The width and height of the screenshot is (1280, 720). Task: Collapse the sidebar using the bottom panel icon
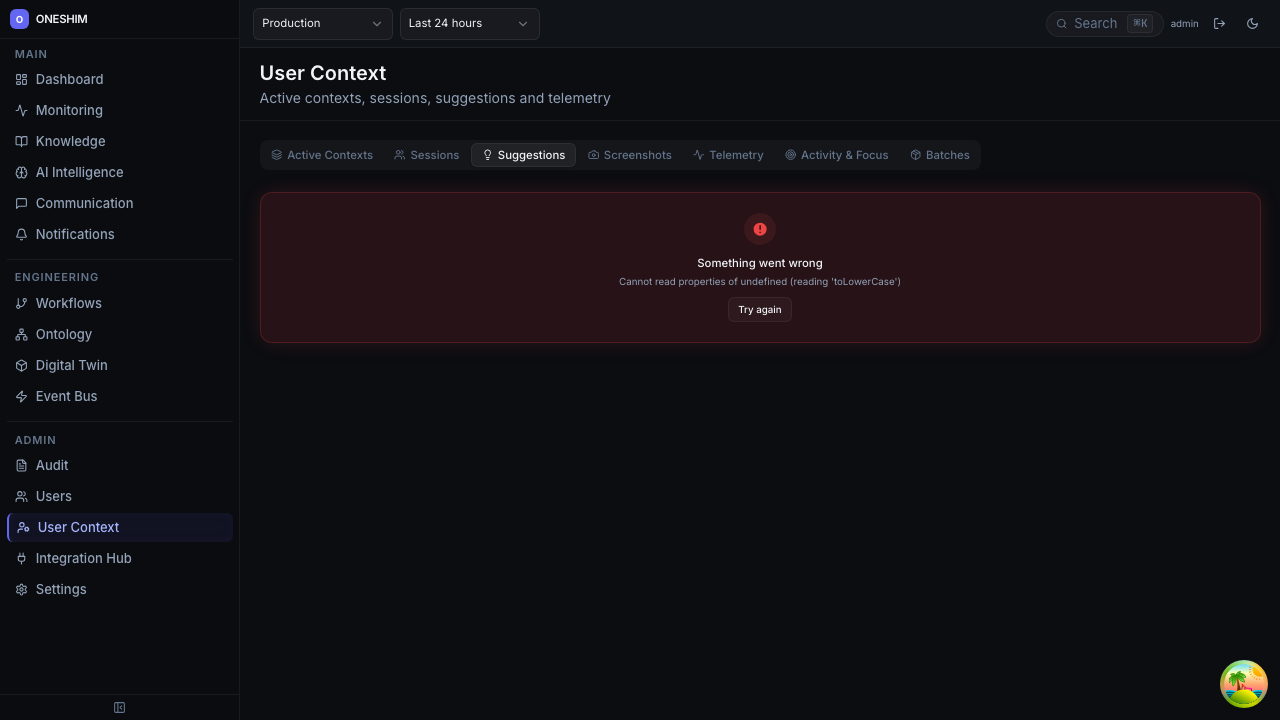coord(119,708)
